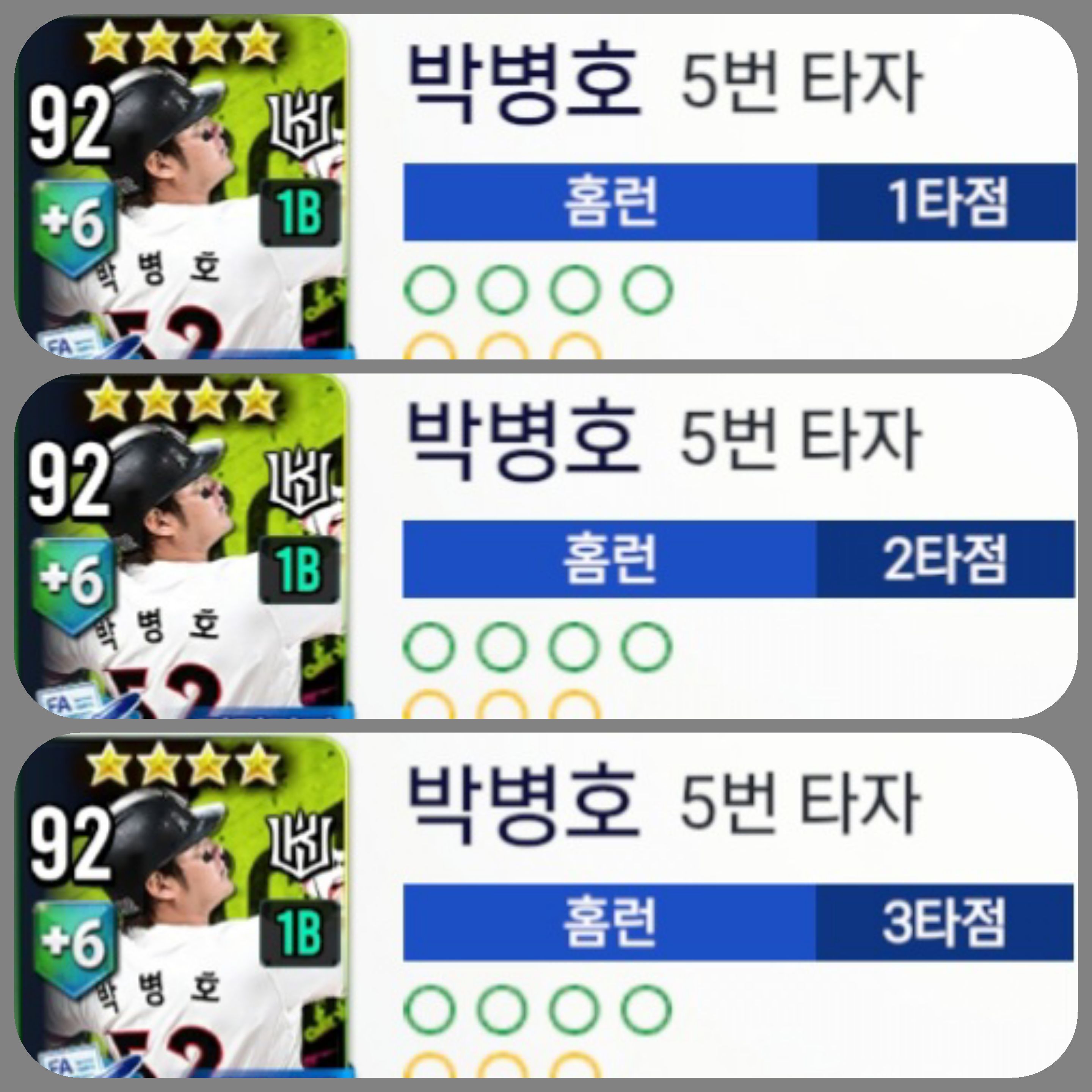Click the 홈런 bar with 1타점
Viewport: 1092px width, 1092px height.
click(x=739, y=202)
